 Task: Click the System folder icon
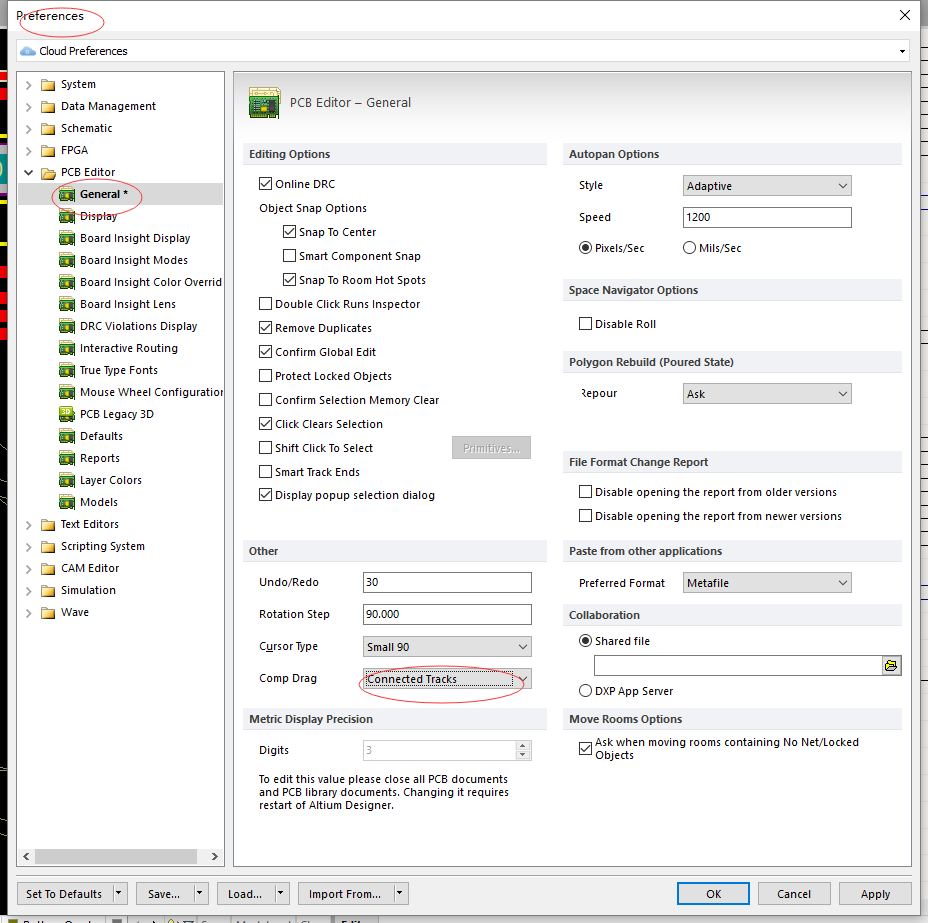click(x=48, y=85)
